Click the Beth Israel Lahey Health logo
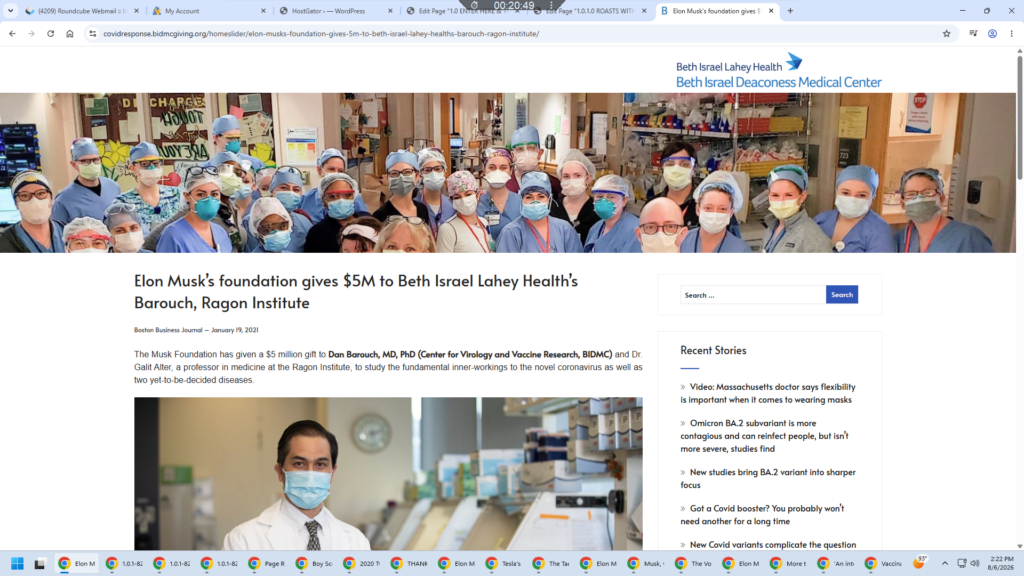The width and height of the screenshot is (1024, 576). tap(778, 72)
